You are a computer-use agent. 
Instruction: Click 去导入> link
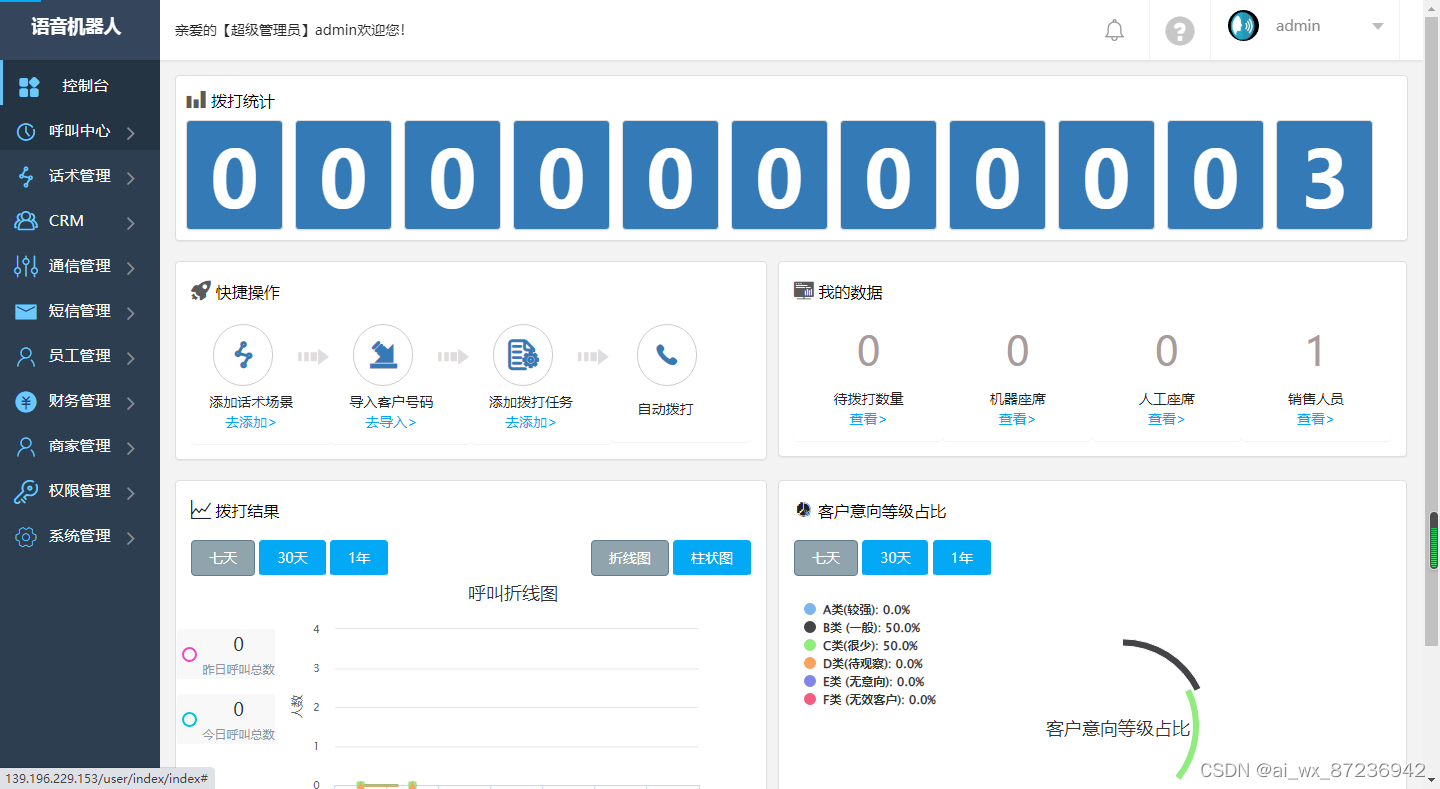(x=390, y=423)
